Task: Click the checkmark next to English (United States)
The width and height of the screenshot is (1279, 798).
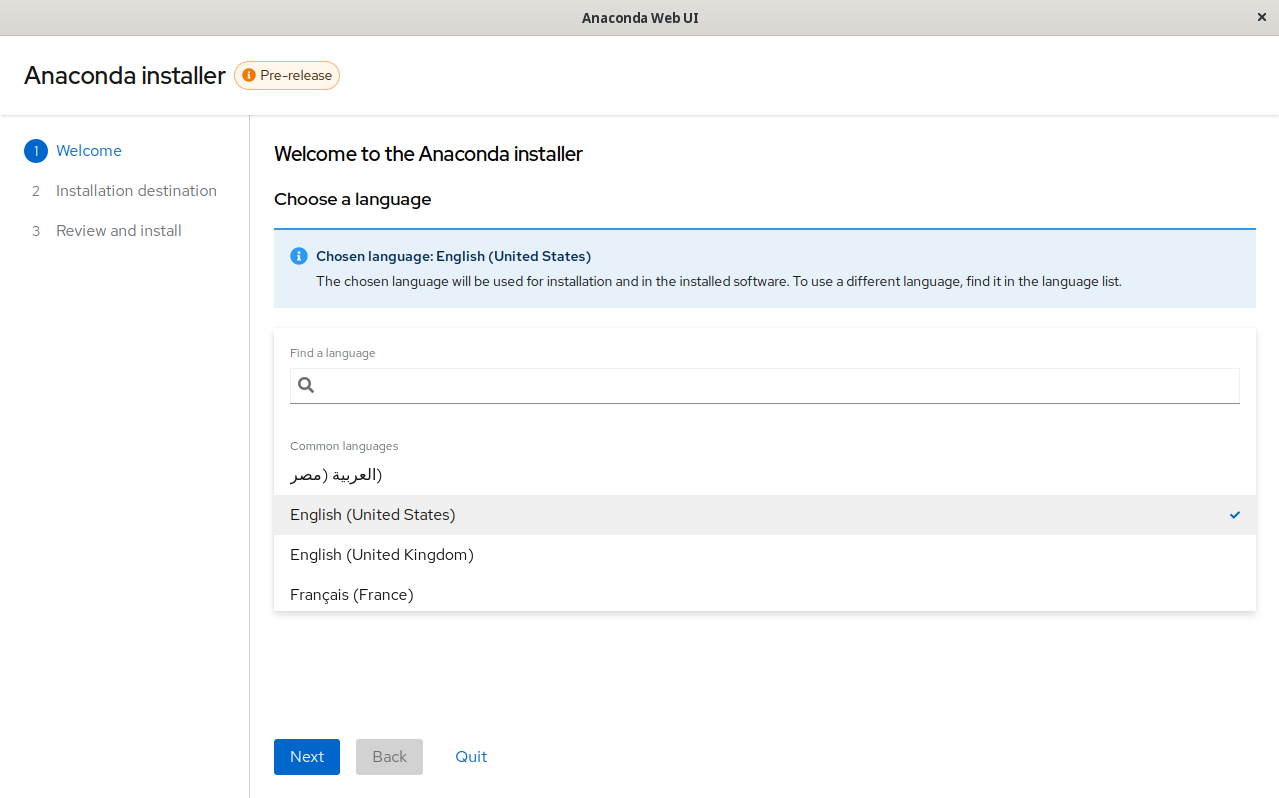Action: [x=1235, y=515]
